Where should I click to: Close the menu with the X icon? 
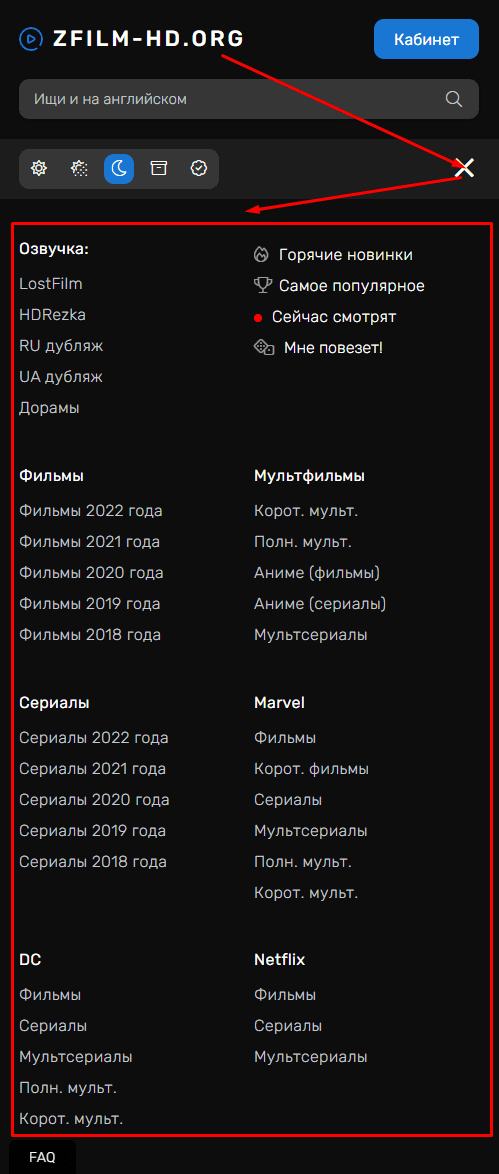[465, 168]
